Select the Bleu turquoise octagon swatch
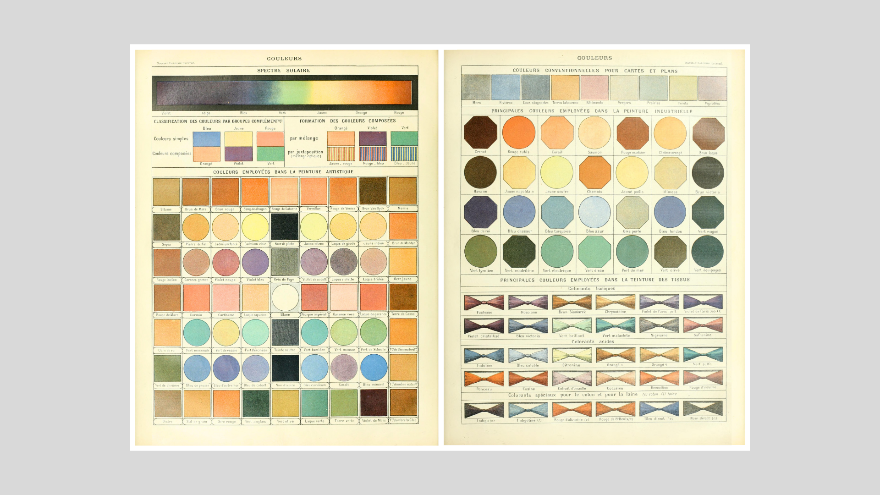Image resolution: width=880 pixels, height=495 pixels. [557, 212]
